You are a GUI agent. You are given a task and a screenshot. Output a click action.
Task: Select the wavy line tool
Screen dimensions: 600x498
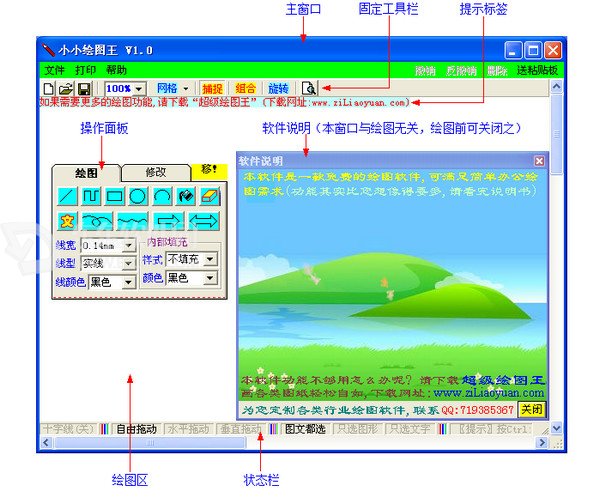132,221
